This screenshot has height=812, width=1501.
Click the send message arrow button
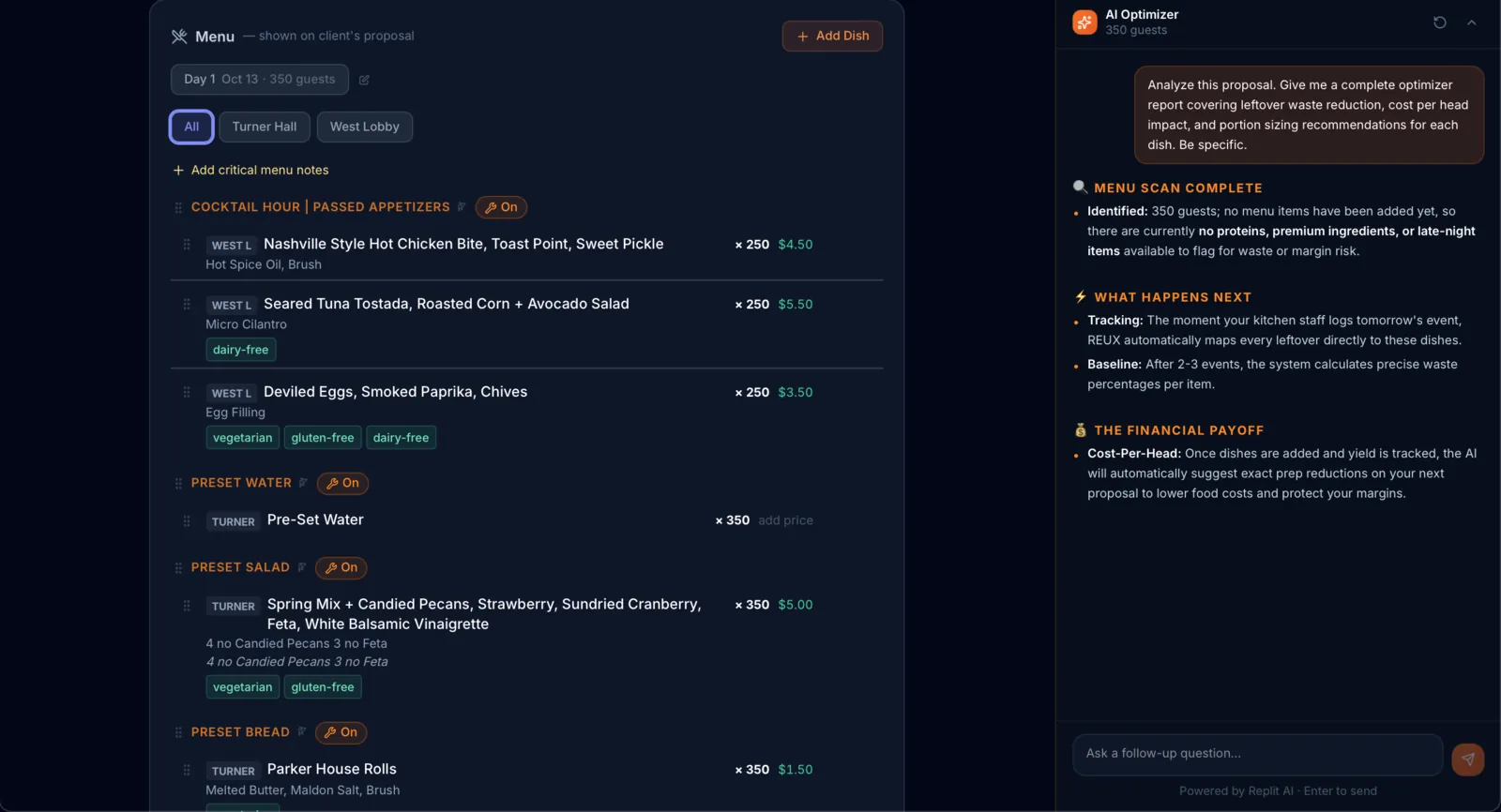click(1467, 759)
